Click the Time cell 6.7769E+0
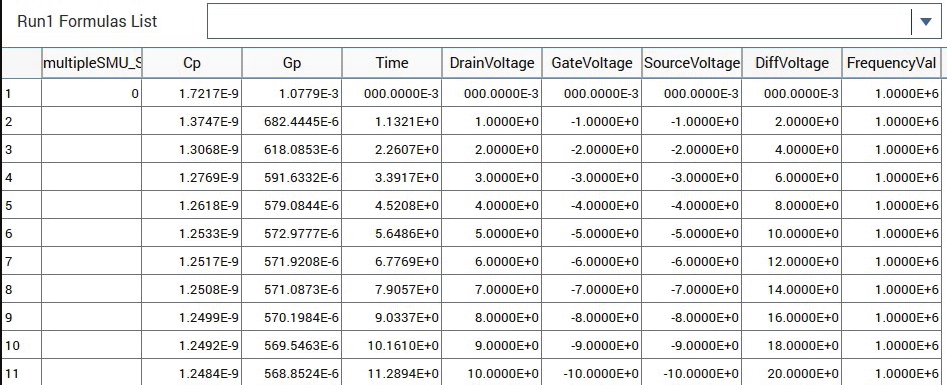The image size is (947, 385). [x=392, y=260]
